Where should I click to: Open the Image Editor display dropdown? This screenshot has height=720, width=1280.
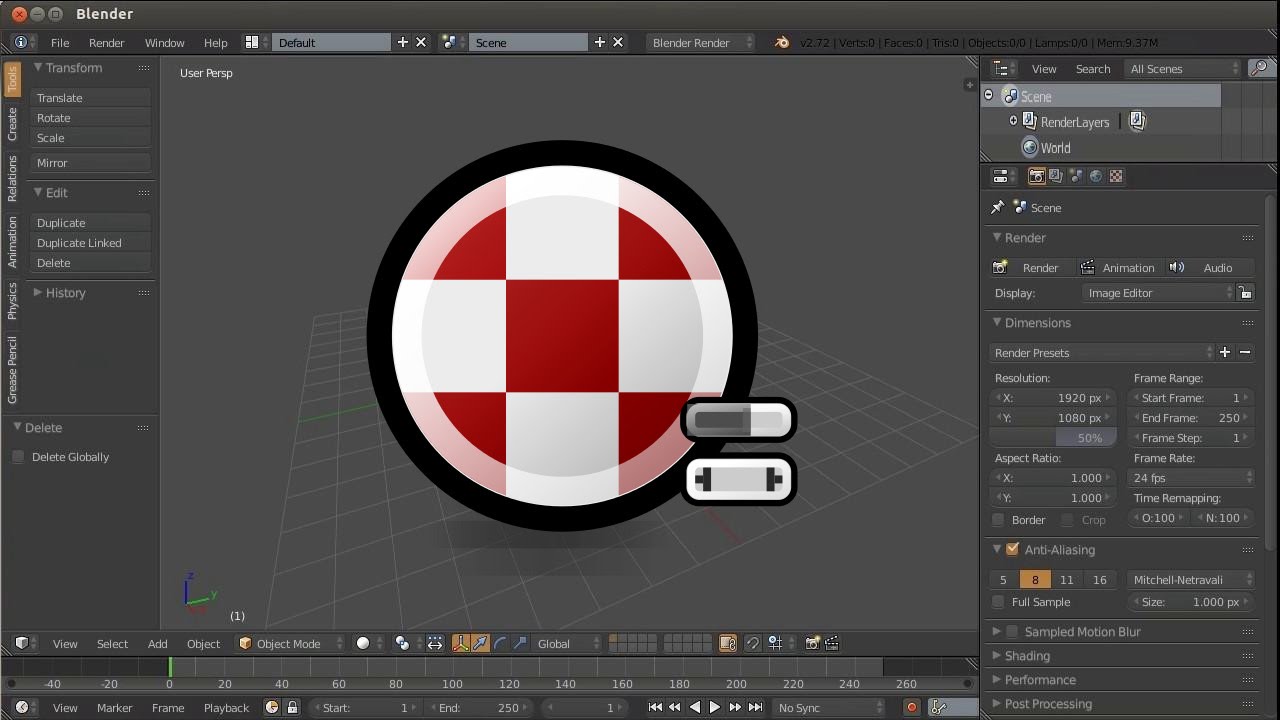tap(1159, 293)
